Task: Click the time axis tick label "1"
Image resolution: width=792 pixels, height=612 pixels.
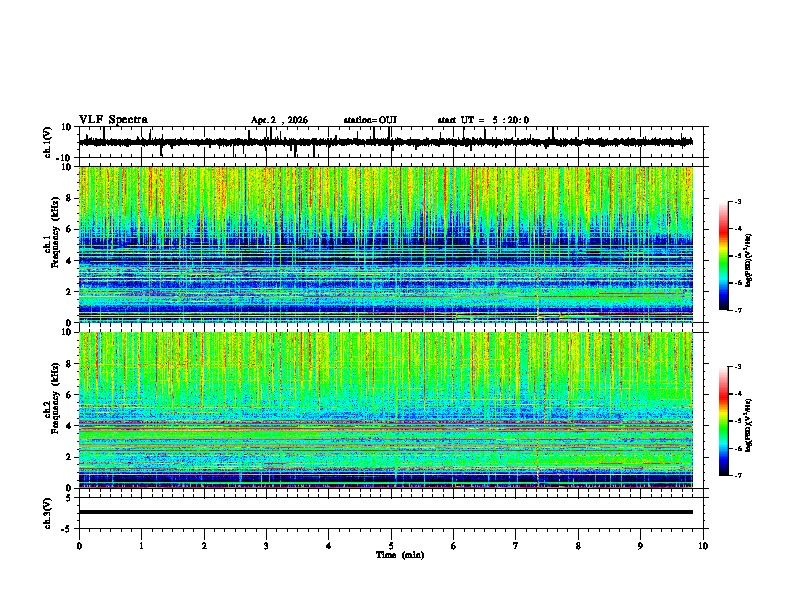Action: click(x=141, y=546)
